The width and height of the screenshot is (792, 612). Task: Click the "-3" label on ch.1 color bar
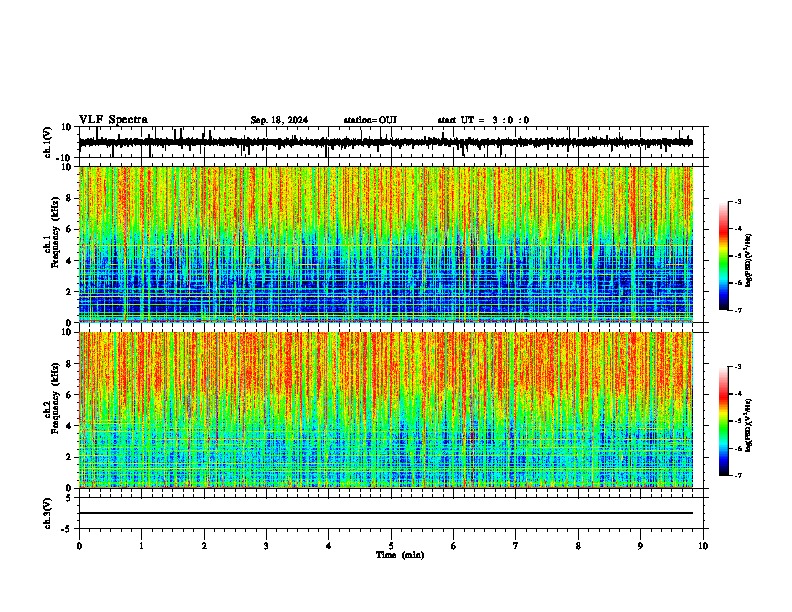738,201
